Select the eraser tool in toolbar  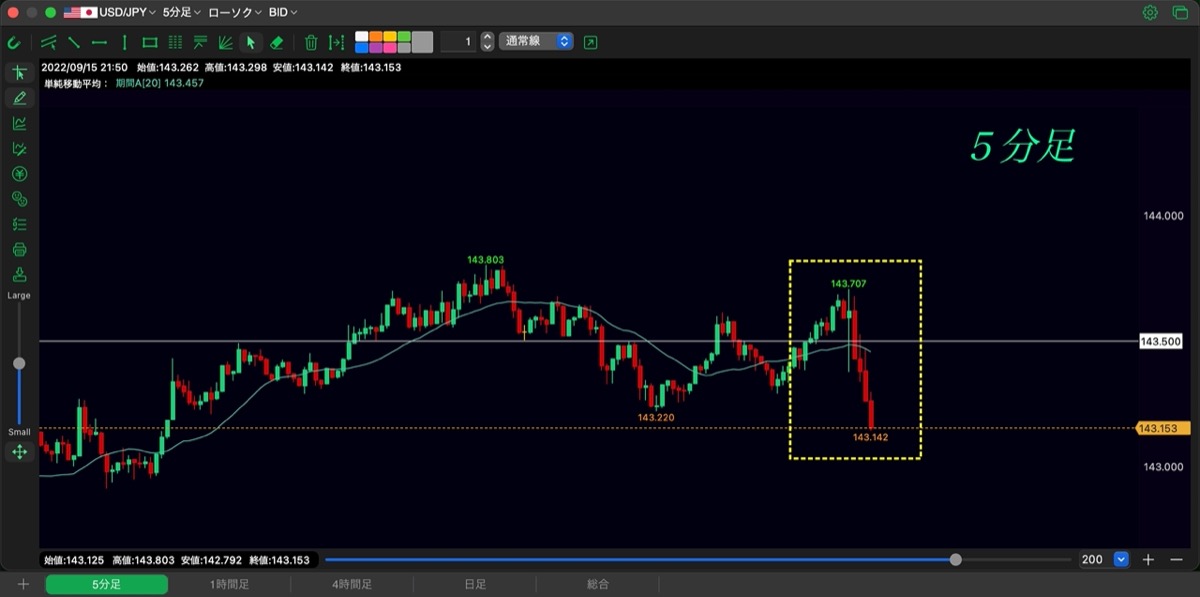point(278,42)
